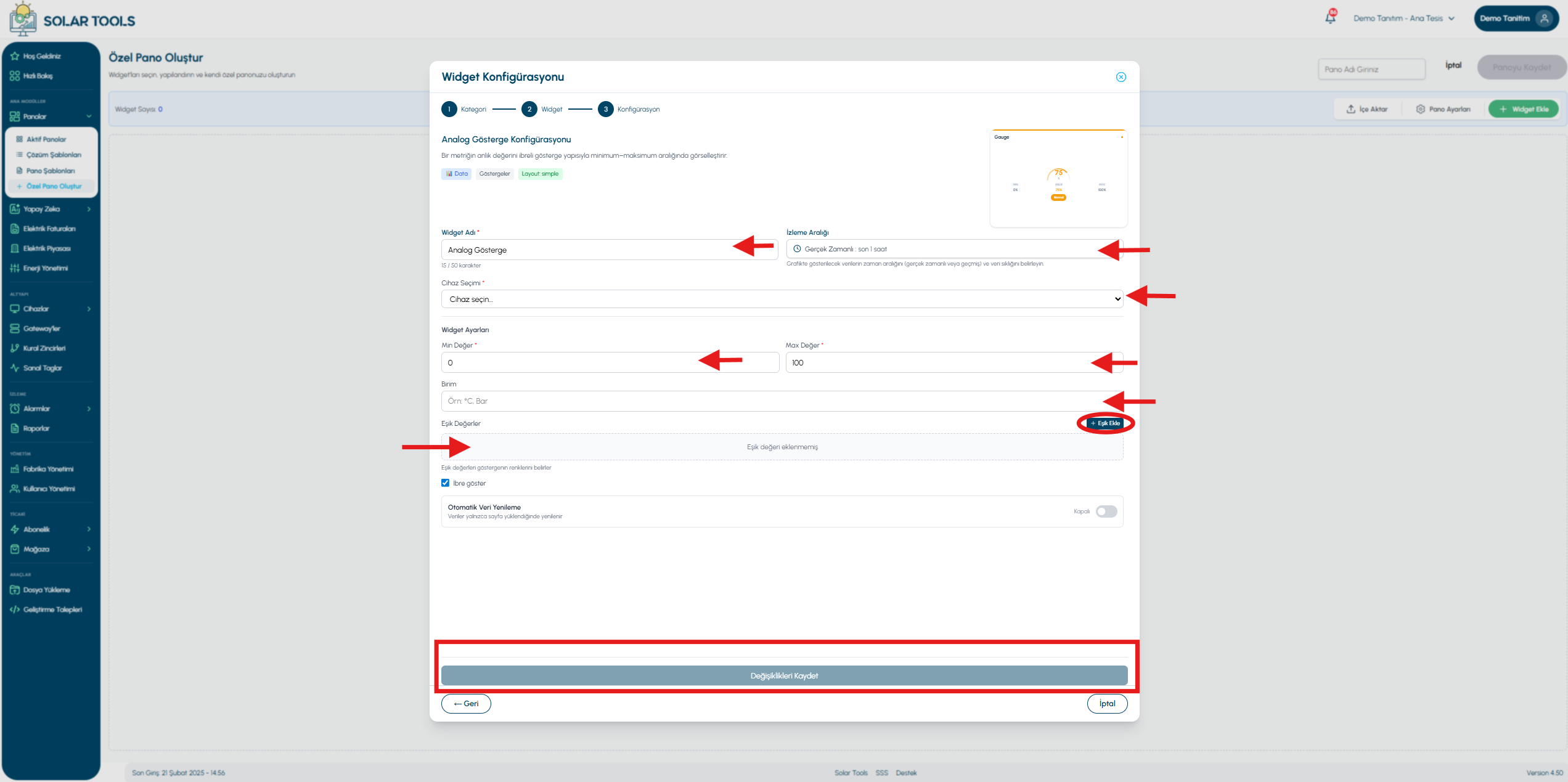
Task: Close the Widget Konfigürasyonu dialog via X icon
Action: point(1121,77)
